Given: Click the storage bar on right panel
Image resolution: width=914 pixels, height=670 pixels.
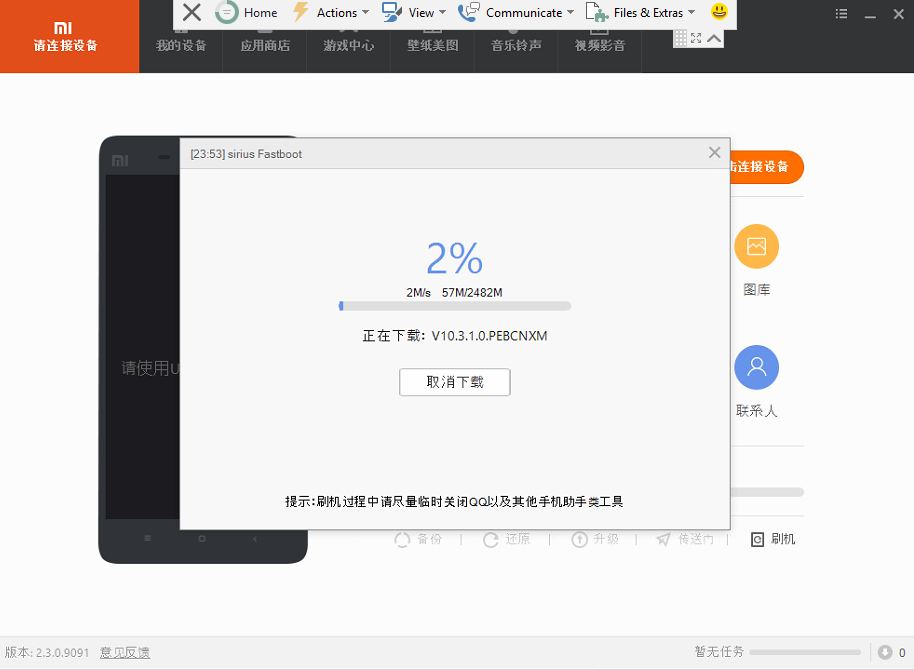Looking at the screenshot, I should [x=767, y=492].
